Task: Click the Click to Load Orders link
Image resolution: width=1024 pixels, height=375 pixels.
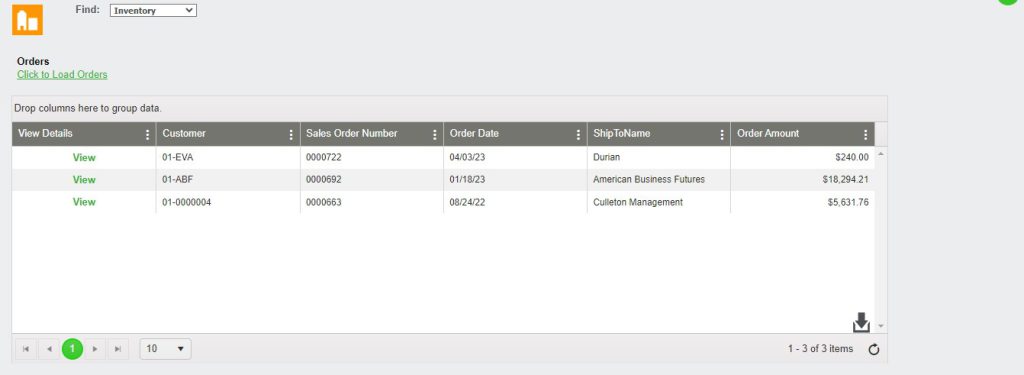Action: click(x=62, y=74)
